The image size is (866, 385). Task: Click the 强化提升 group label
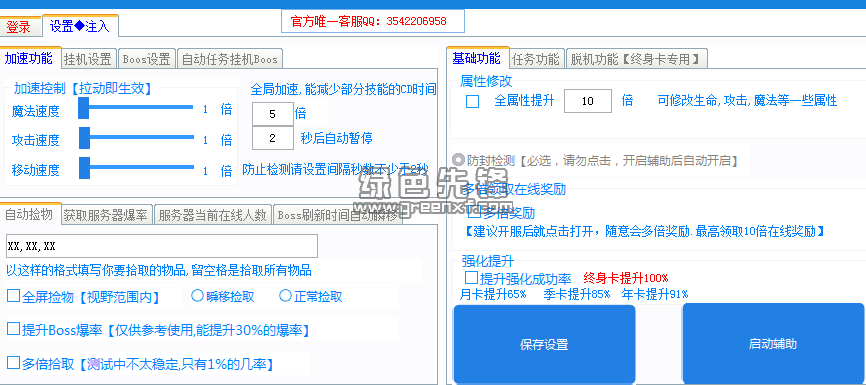tap(487, 260)
